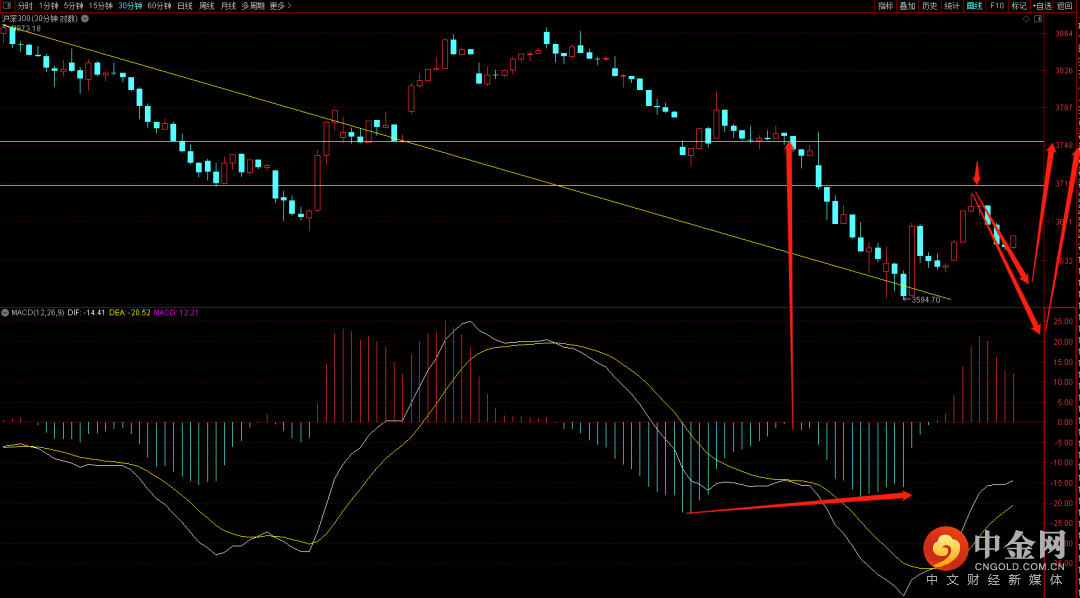This screenshot has height=598, width=1080.
Task: Click the 3864 price axis label
Action: tap(1063, 33)
